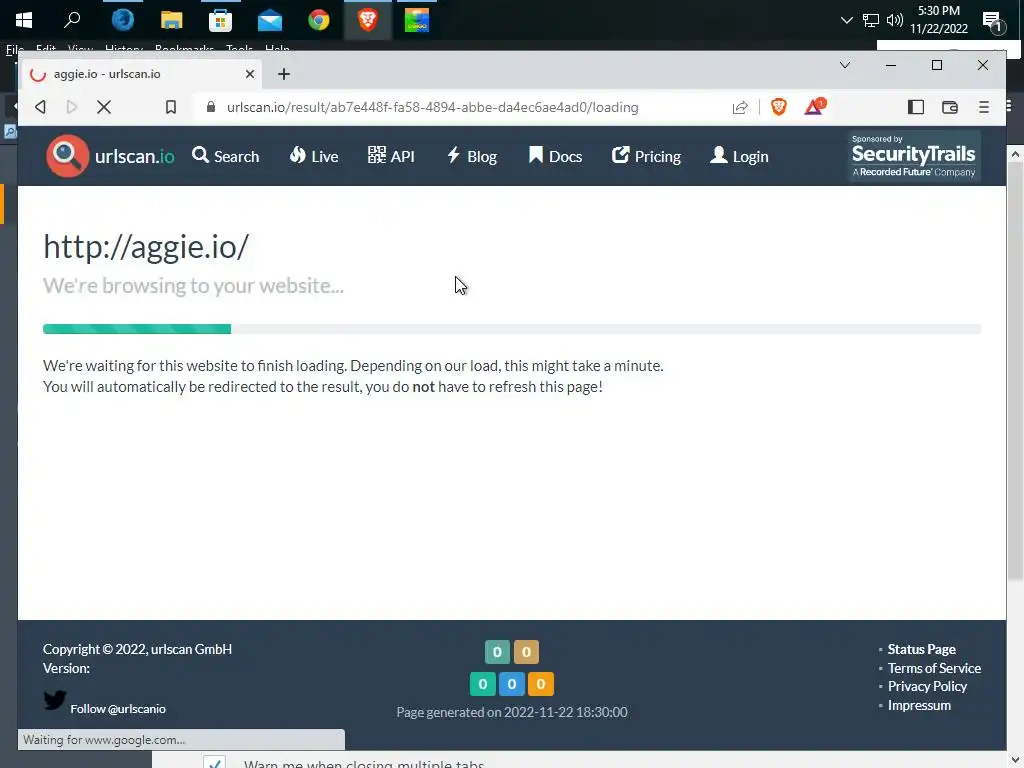Click the SecurityTrails sponsor banner
Image resolution: width=1024 pixels, height=768 pixels.
[x=914, y=156]
